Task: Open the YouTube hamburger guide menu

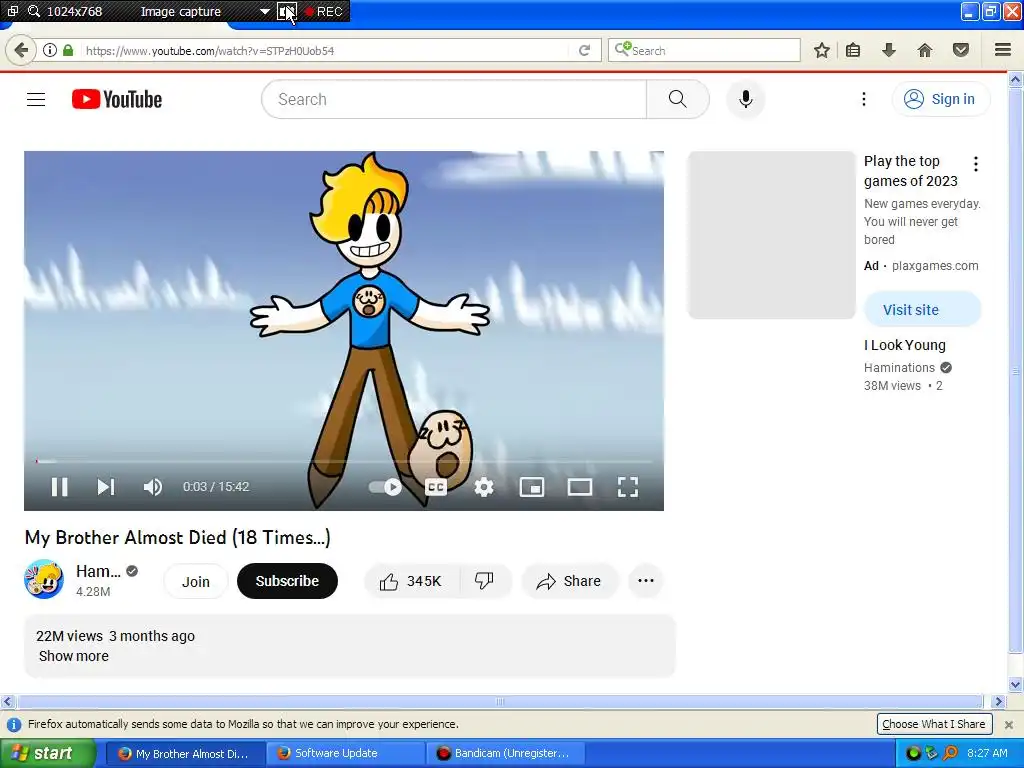Action: tap(36, 99)
